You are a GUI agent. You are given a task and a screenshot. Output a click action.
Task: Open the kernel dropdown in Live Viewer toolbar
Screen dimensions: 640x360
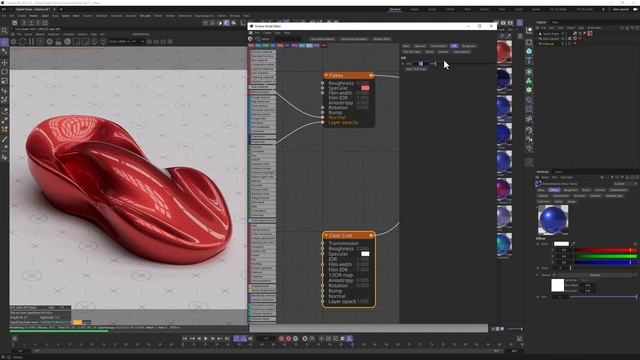click(x=138, y=42)
